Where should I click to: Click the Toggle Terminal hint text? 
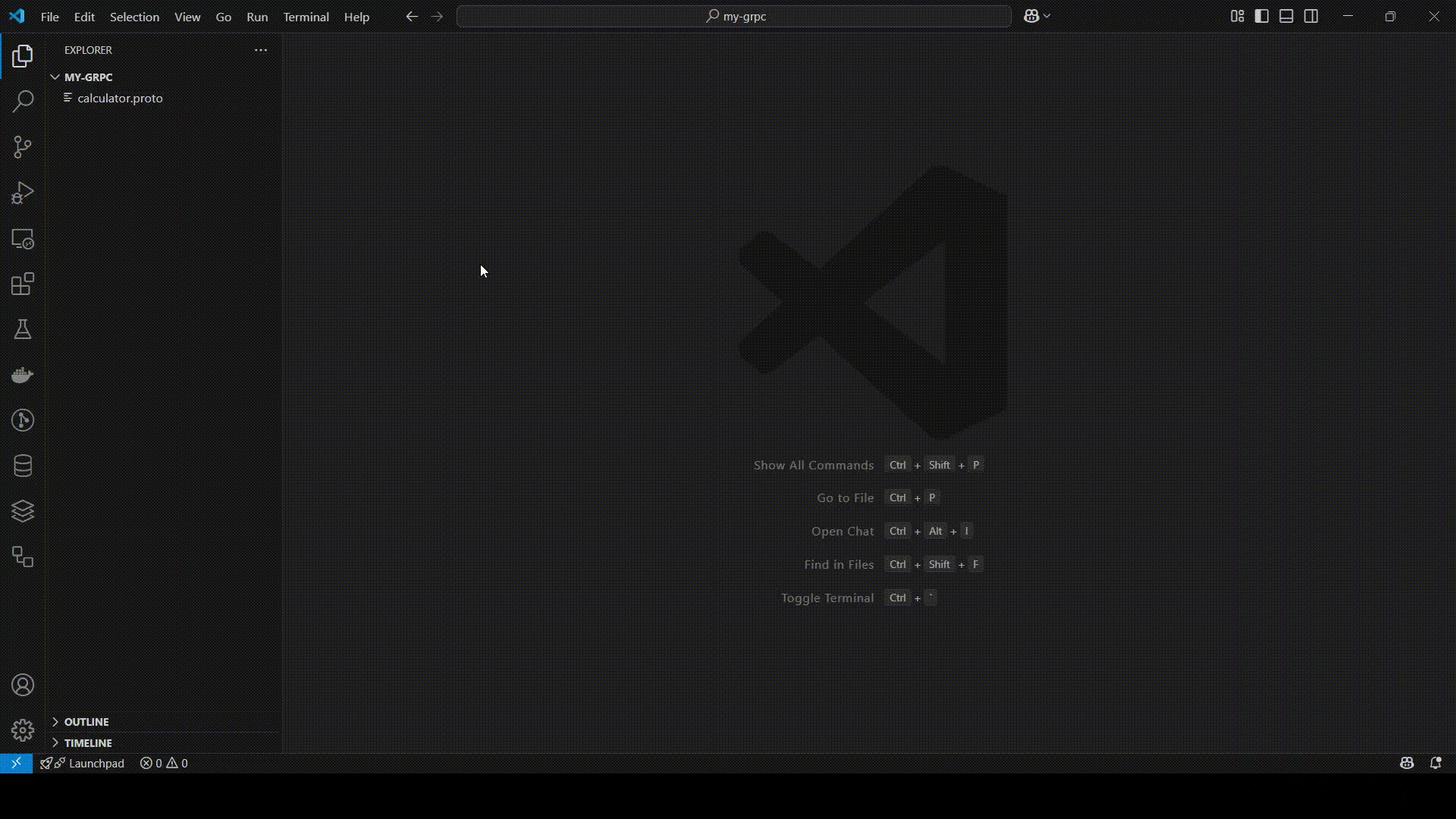827,598
